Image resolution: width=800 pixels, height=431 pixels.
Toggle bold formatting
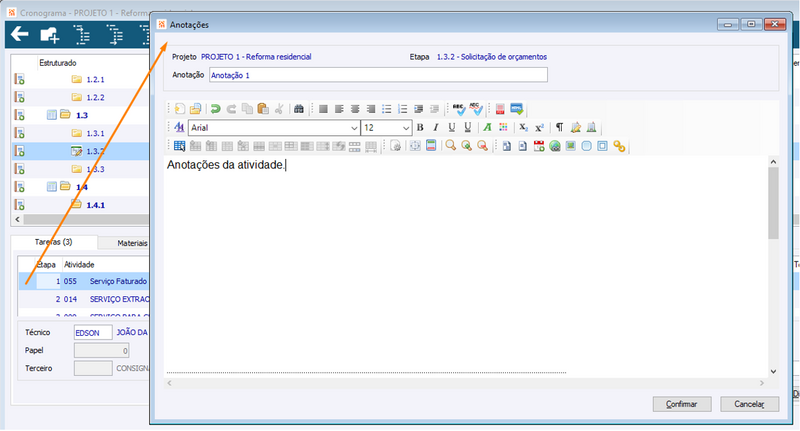tap(420, 127)
